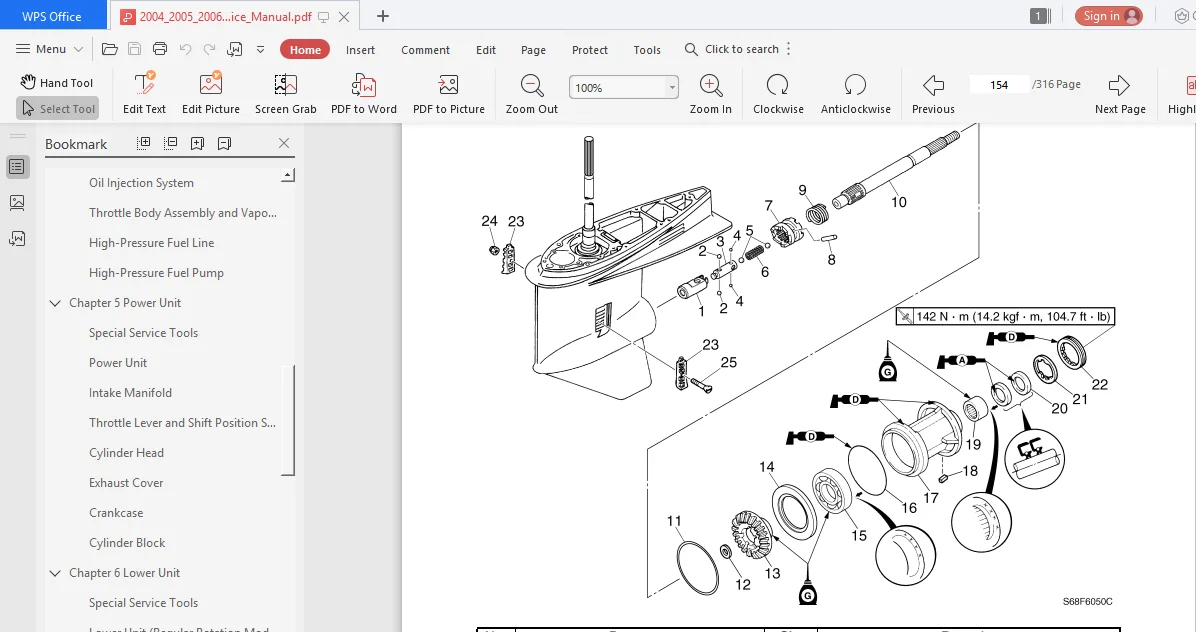Select the Hand Tool

pos(56,82)
